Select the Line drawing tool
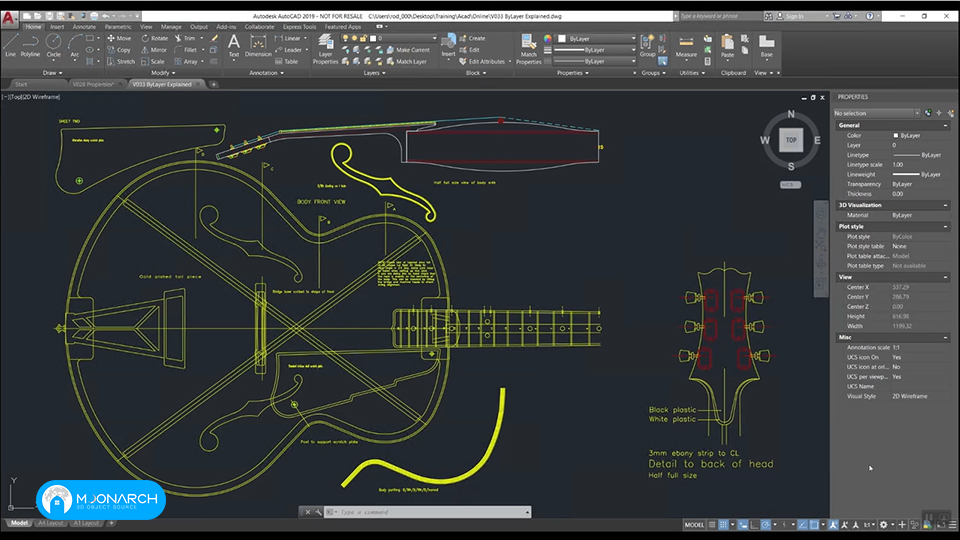The image size is (960, 540). tap(10, 46)
